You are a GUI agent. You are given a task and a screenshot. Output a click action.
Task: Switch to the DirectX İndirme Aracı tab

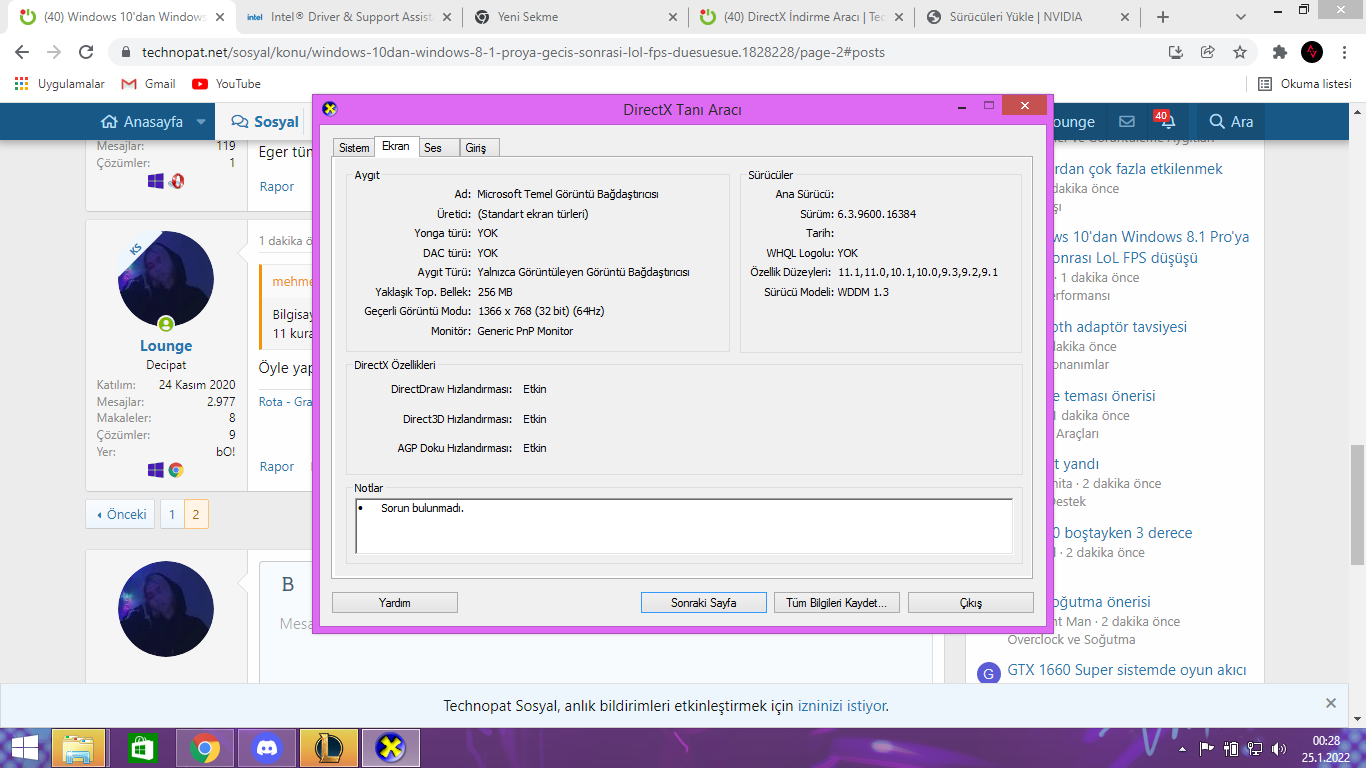[802, 17]
